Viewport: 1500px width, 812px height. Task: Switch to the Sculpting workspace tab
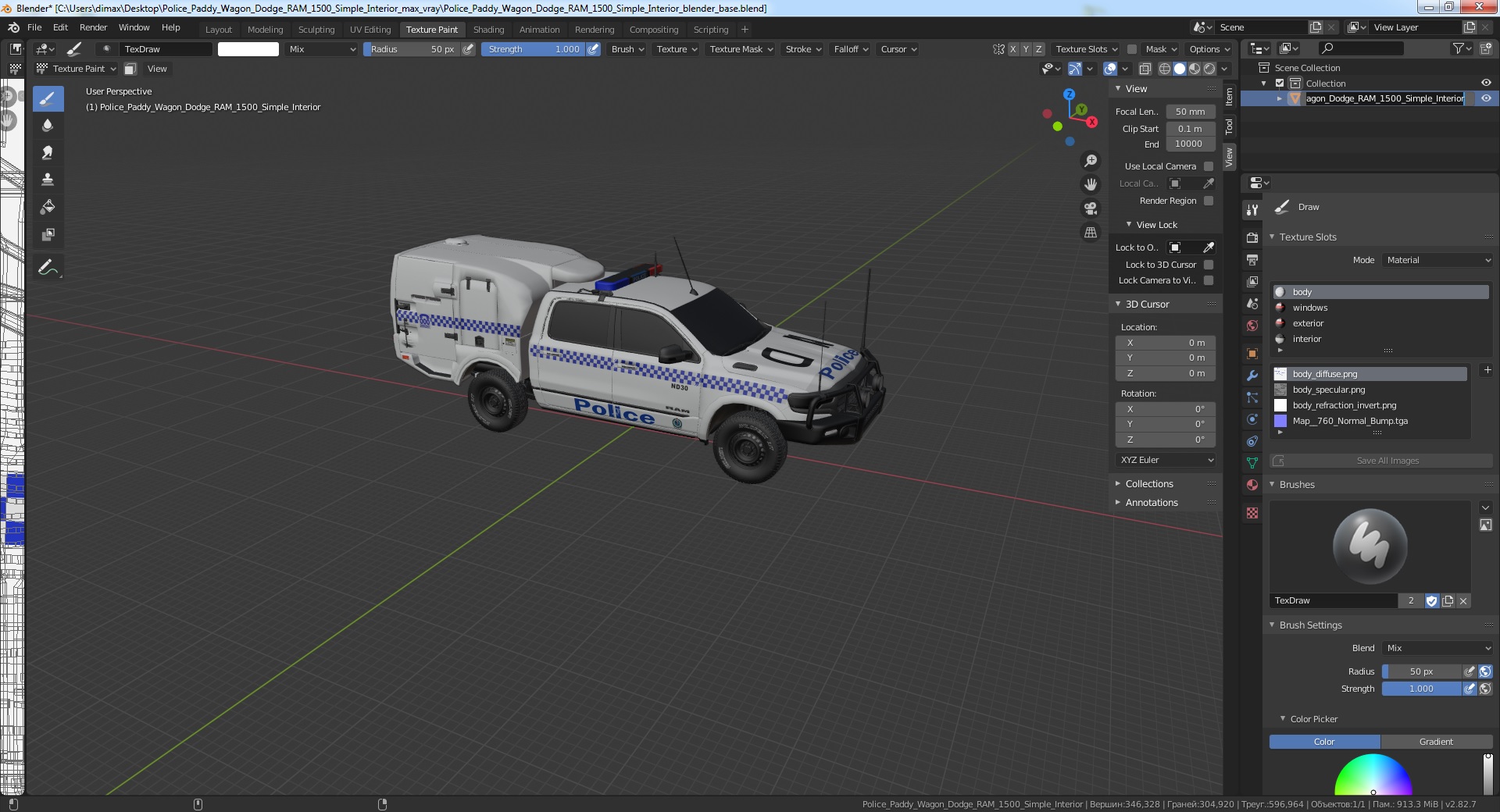tap(316, 30)
